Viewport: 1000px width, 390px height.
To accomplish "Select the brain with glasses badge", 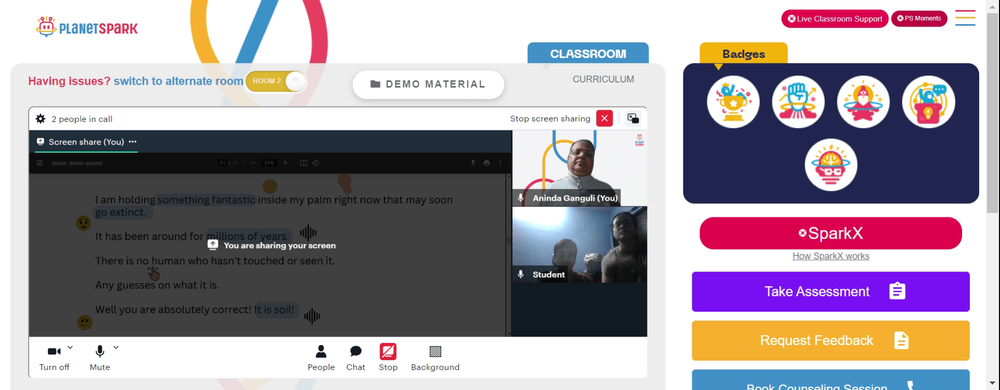I will (x=830, y=164).
